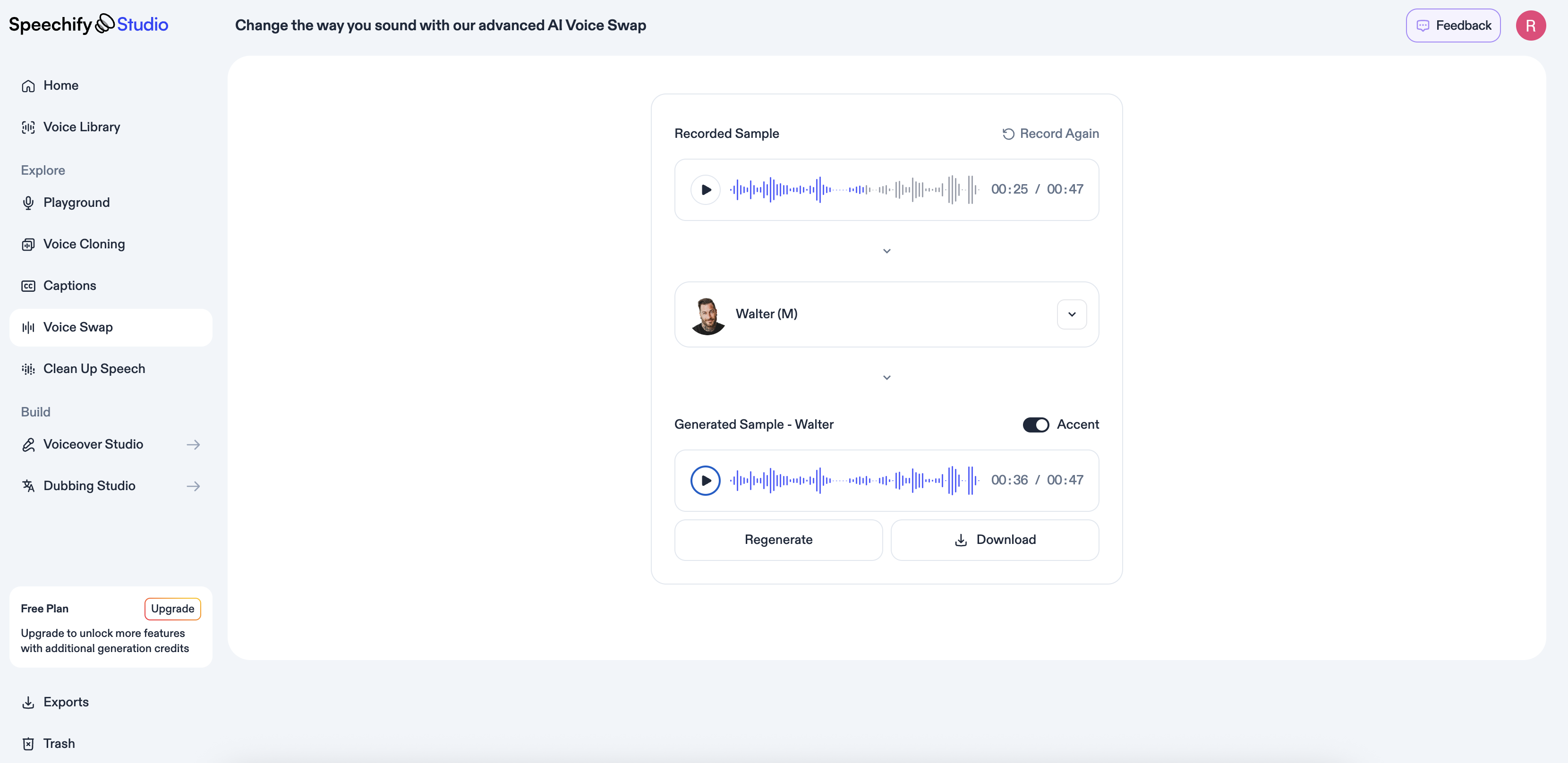Disable the Accent toggle
This screenshot has height=763, width=1568.
[1036, 424]
